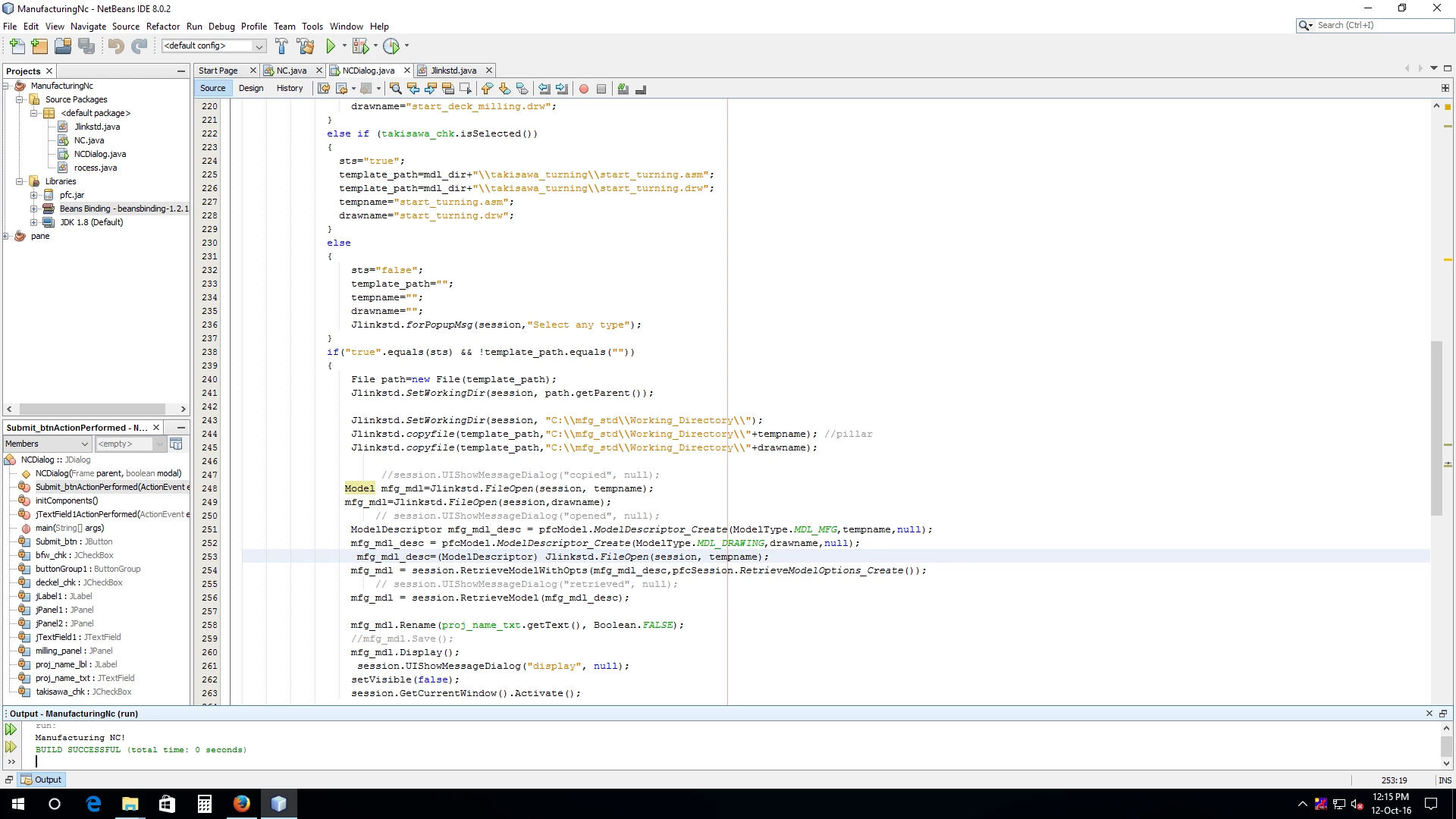The height and width of the screenshot is (819, 1456).
Task: Click Previous Bookmark icon
Action: pos(487,89)
